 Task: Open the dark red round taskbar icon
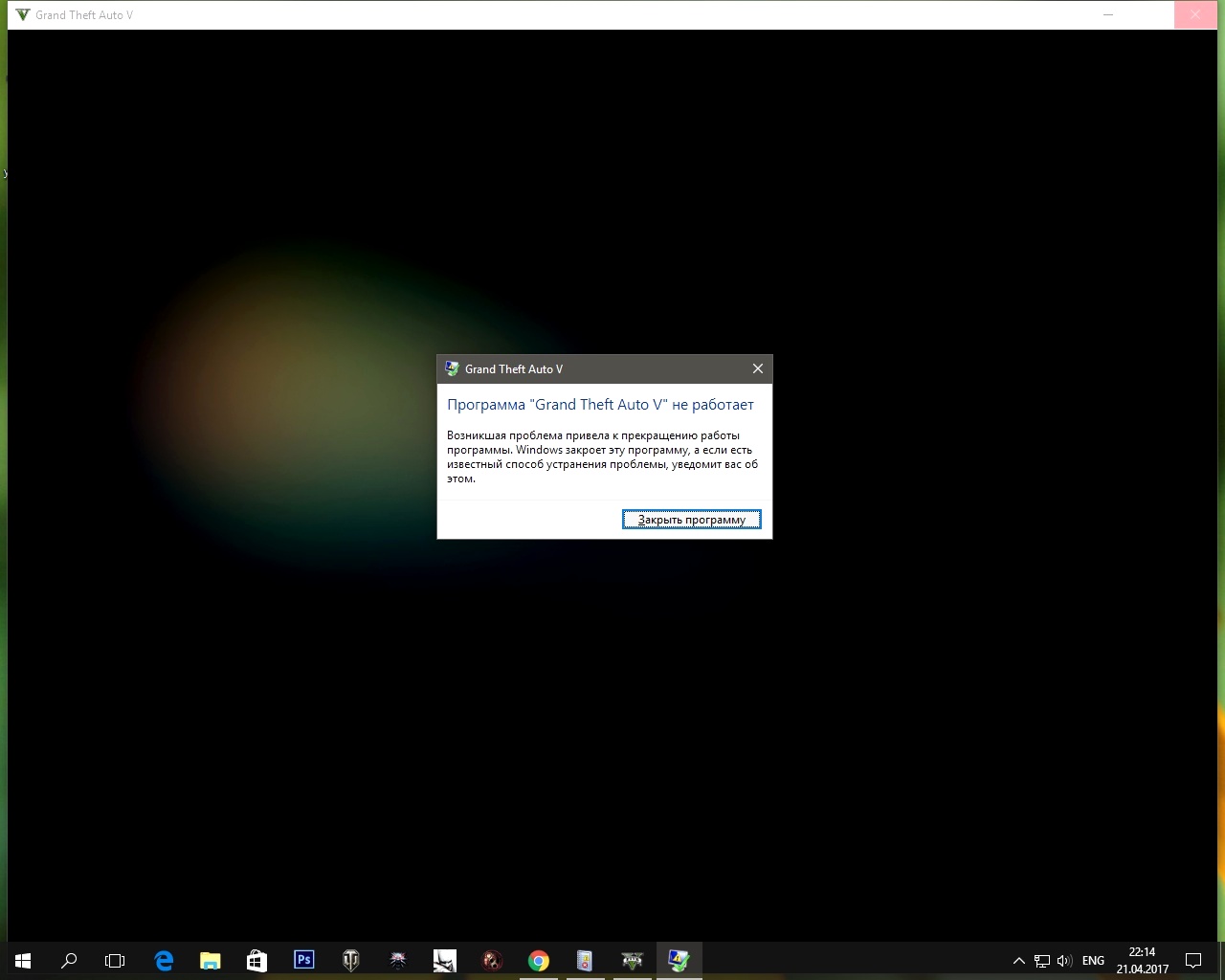click(x=492, y=960)
